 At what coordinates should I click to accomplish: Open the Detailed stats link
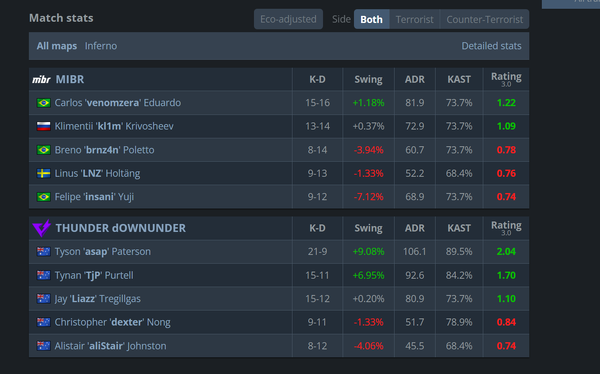pyautogui.click(x=491, y=46)
